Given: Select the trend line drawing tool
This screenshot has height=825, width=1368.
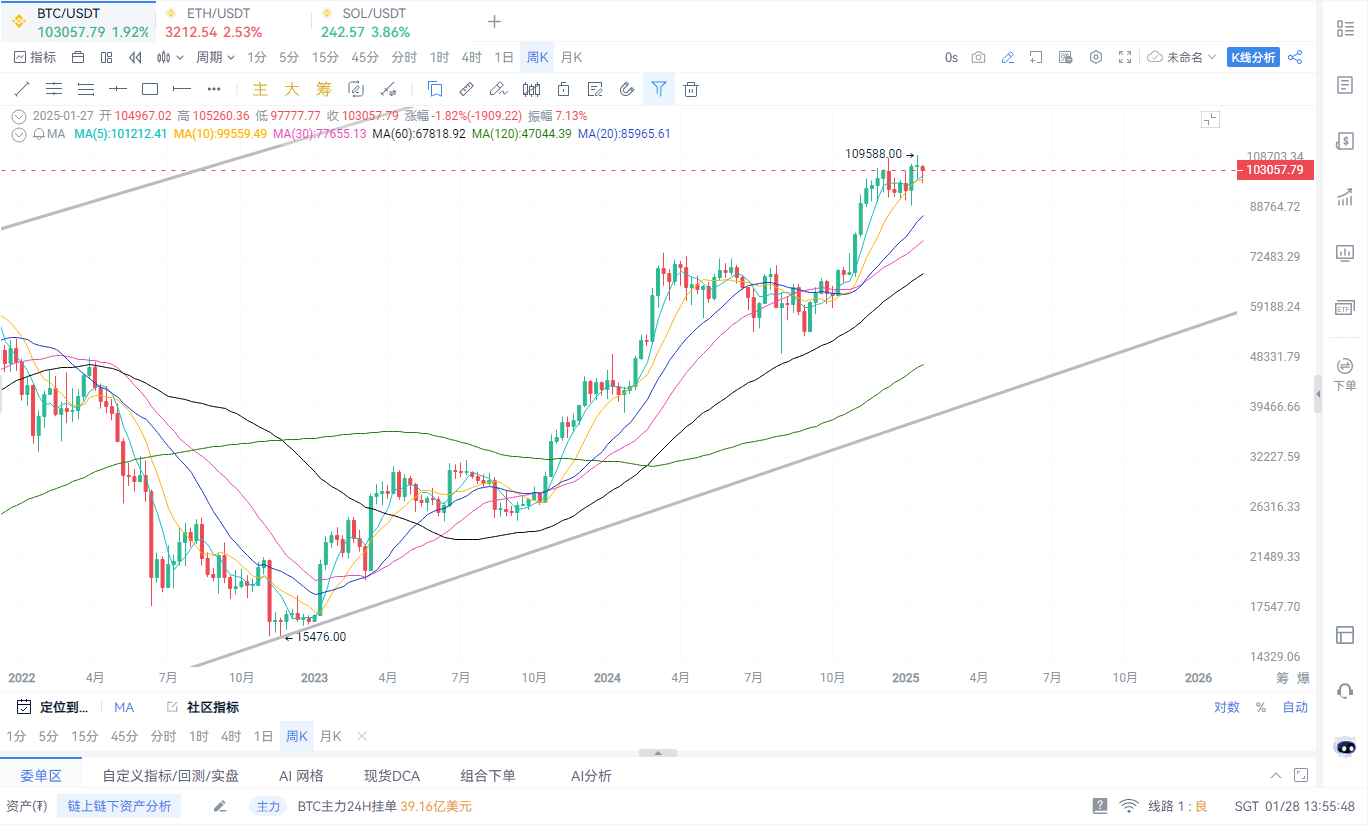Looking at the screenshot, I should pos(22,88).
